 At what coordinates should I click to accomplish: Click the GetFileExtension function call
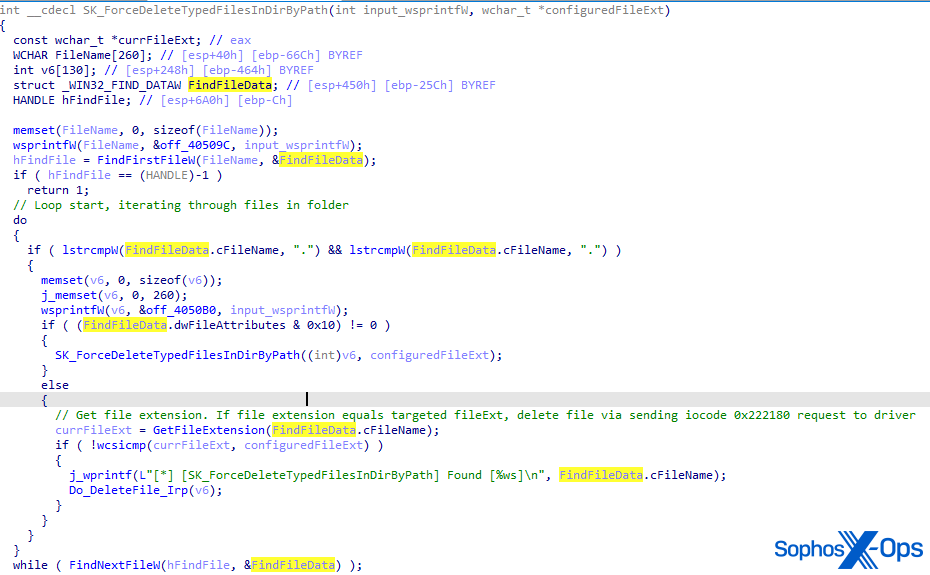coord(209,430)
